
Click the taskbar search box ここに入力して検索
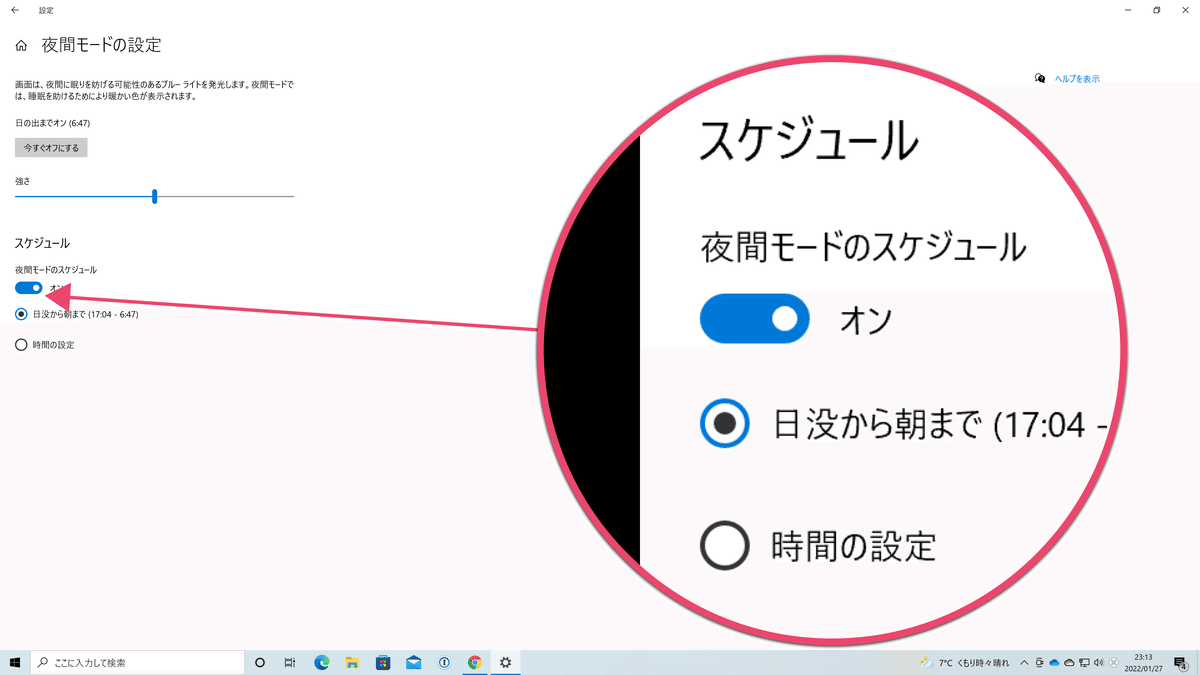[138, 662]
